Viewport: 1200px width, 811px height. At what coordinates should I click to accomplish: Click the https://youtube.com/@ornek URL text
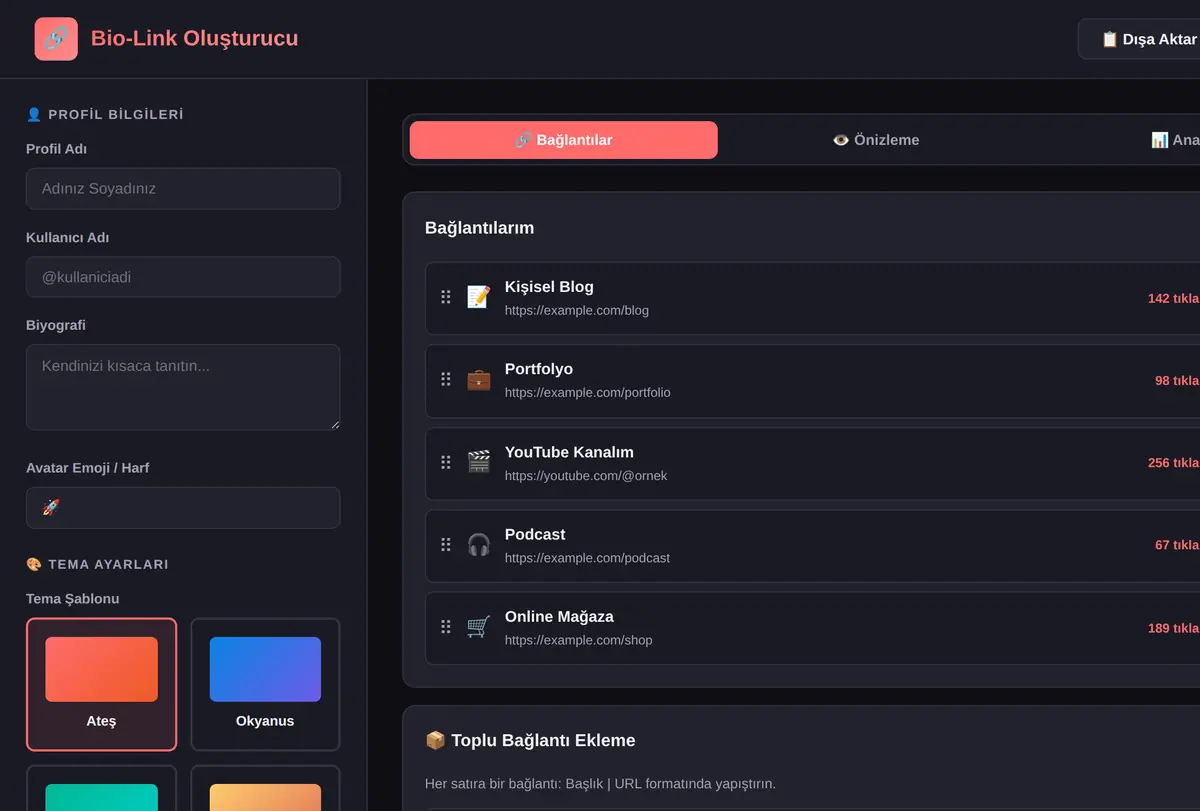586,475
